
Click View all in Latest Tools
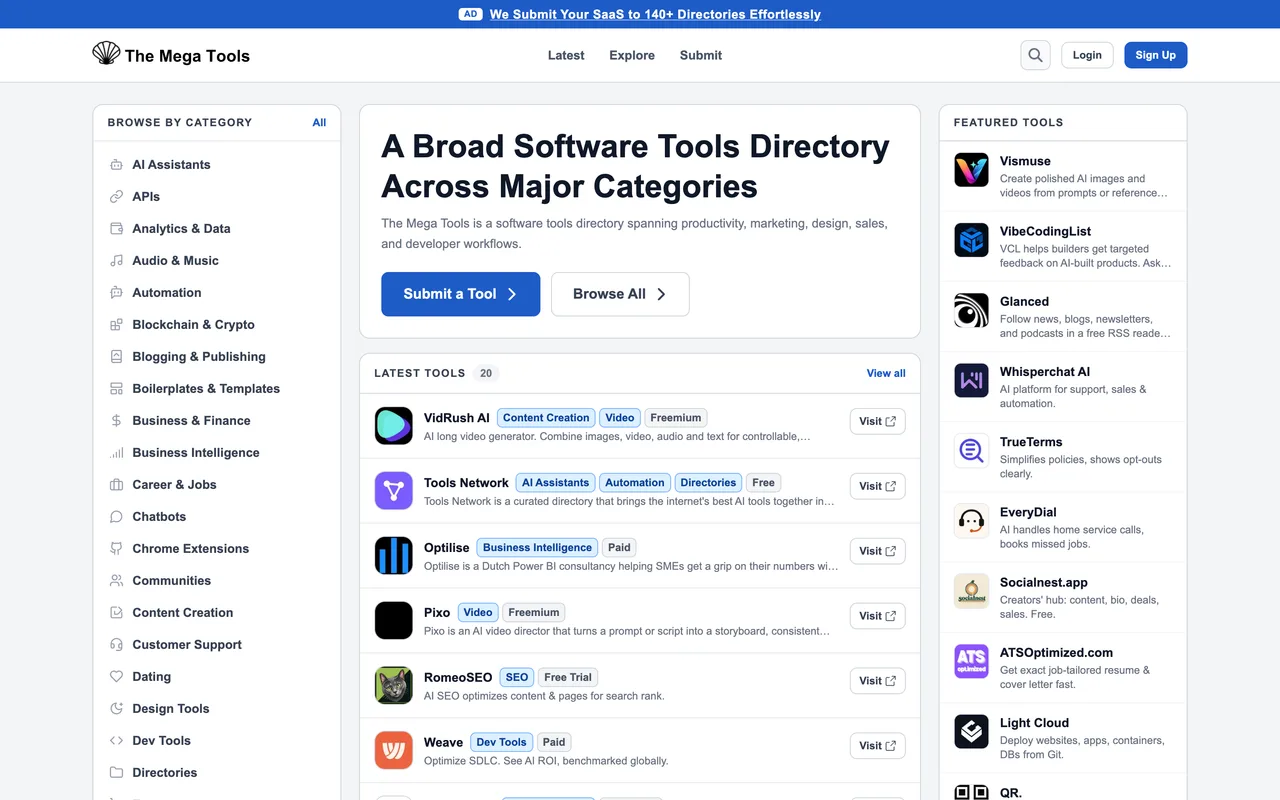point(886,373)
